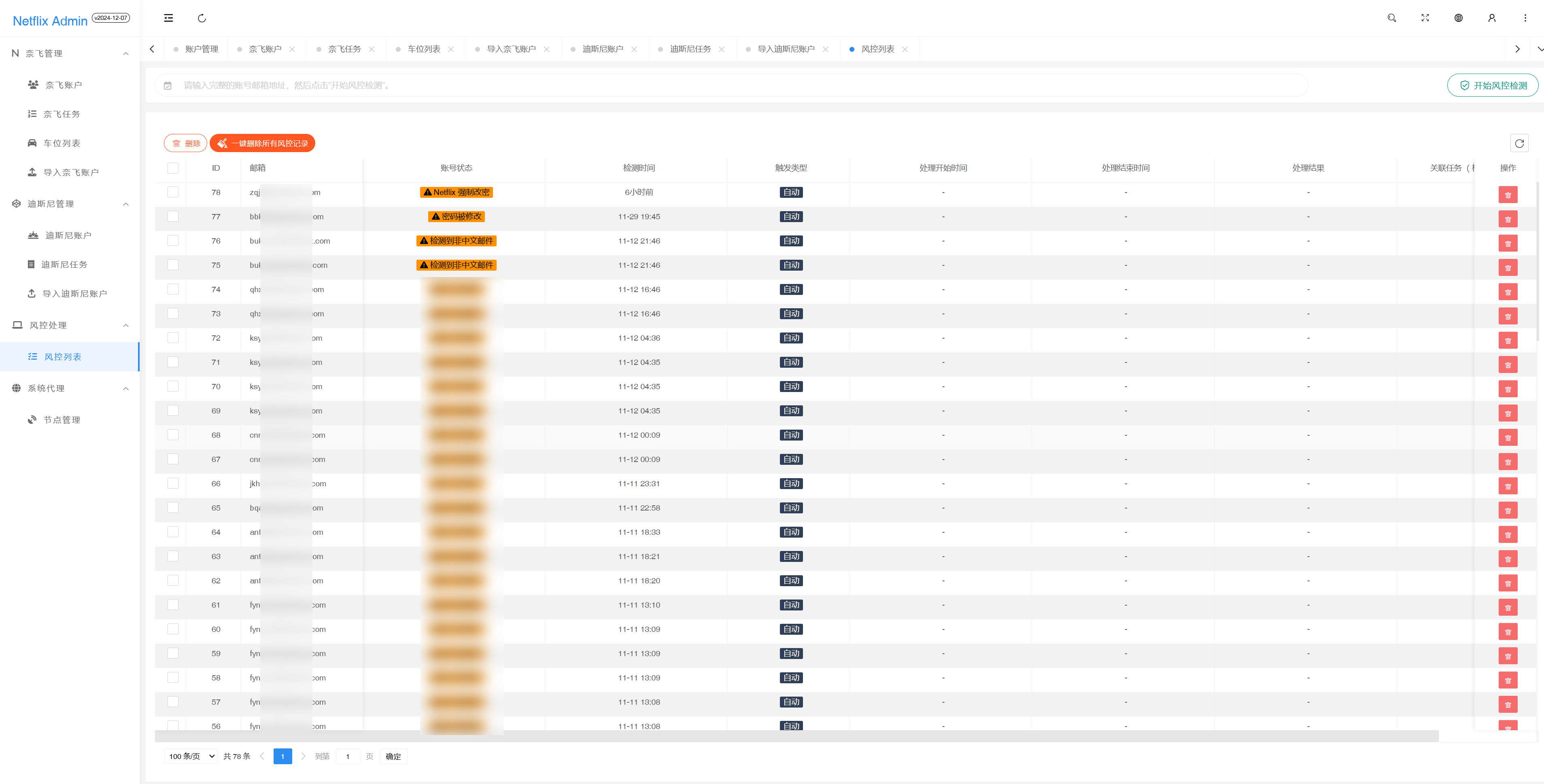Viewport: 1544px width, 784px height.
Task: Click the vertical scrollbar beside the table
Action: pos(1538,261)
